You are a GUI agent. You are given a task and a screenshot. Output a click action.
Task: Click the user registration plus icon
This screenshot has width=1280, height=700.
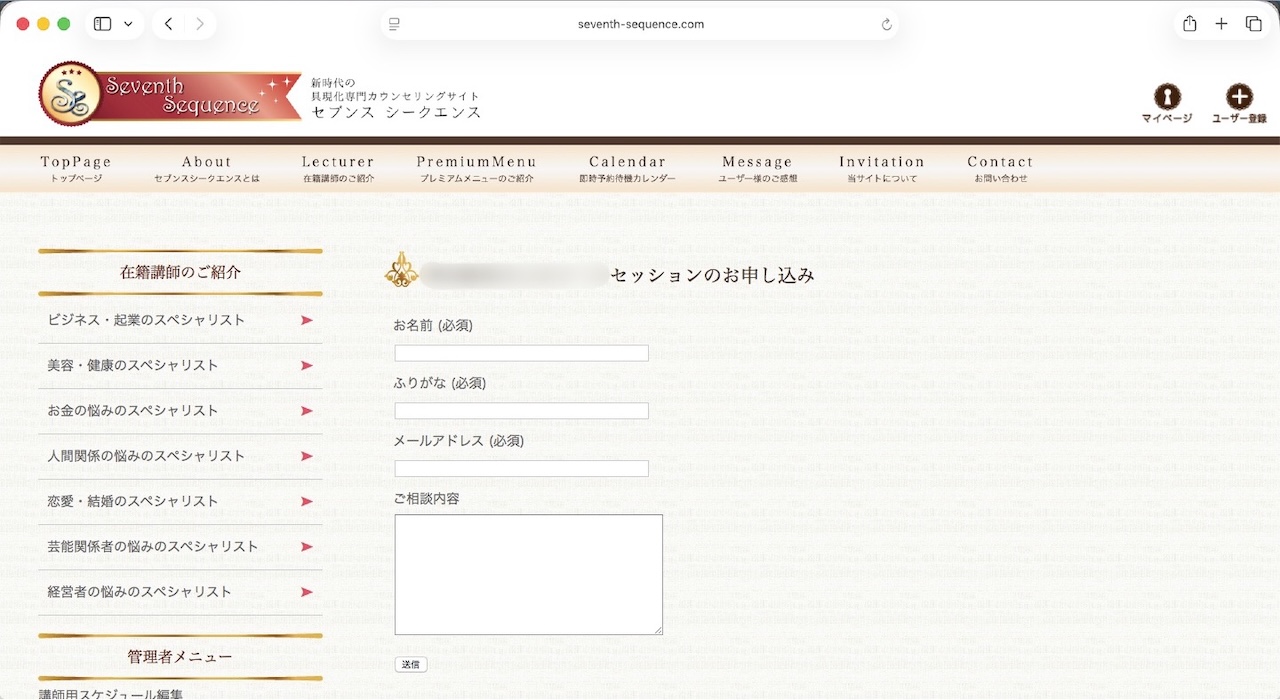click(x=1239, y=97)
